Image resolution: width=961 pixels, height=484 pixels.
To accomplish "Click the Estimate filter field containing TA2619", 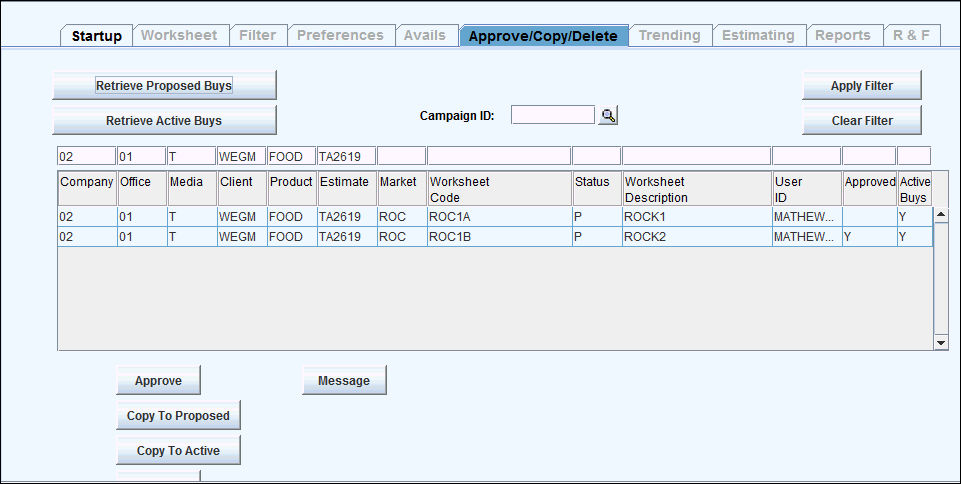I will point(346,156).
